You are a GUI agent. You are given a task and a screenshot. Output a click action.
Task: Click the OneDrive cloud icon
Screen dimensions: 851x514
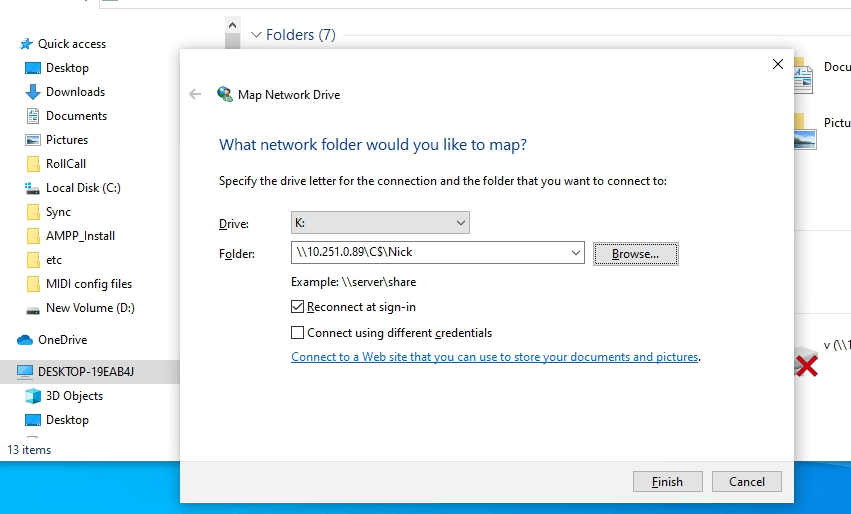tap(25, 340)
